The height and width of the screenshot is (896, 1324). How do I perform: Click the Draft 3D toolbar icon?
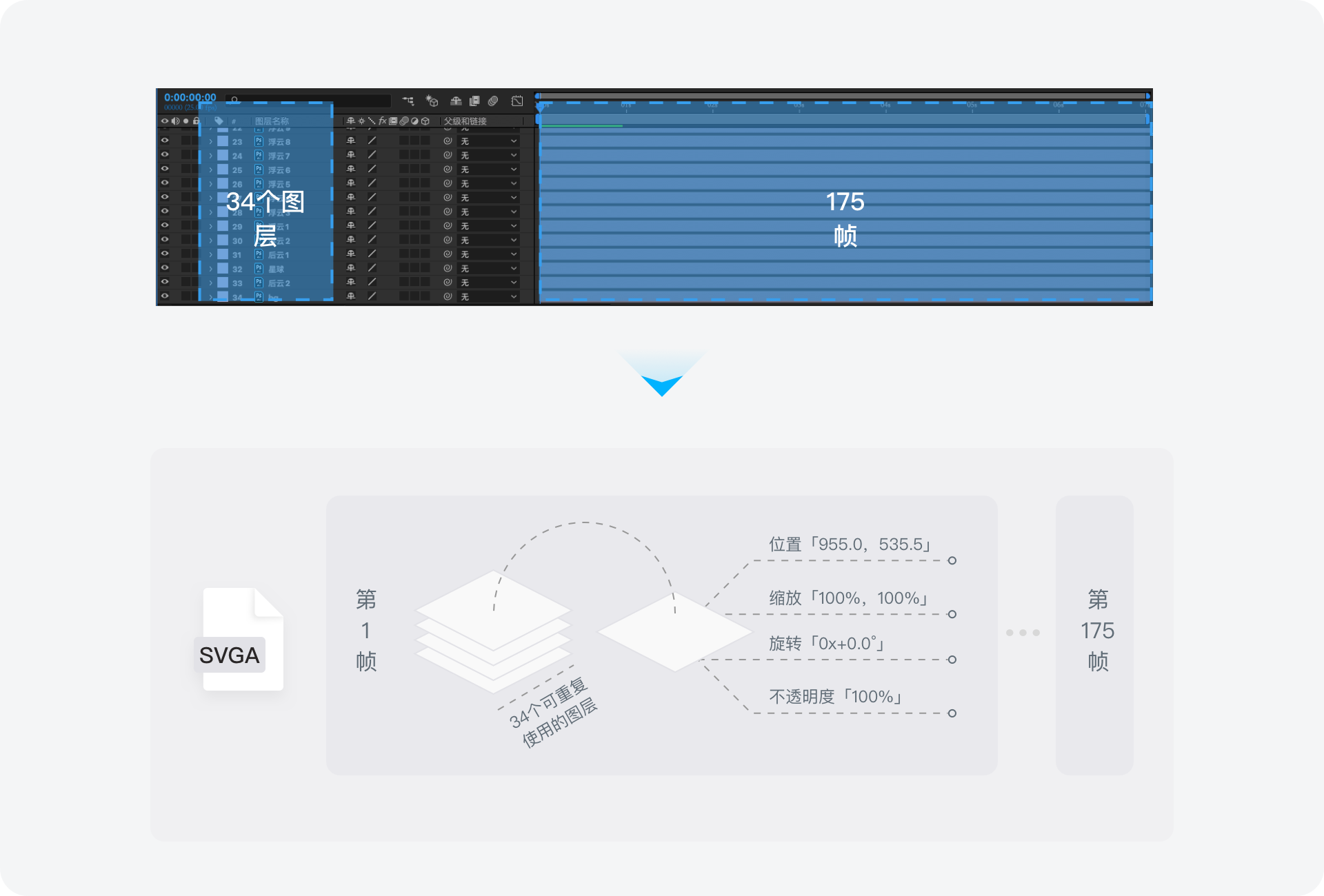[432, 101]
